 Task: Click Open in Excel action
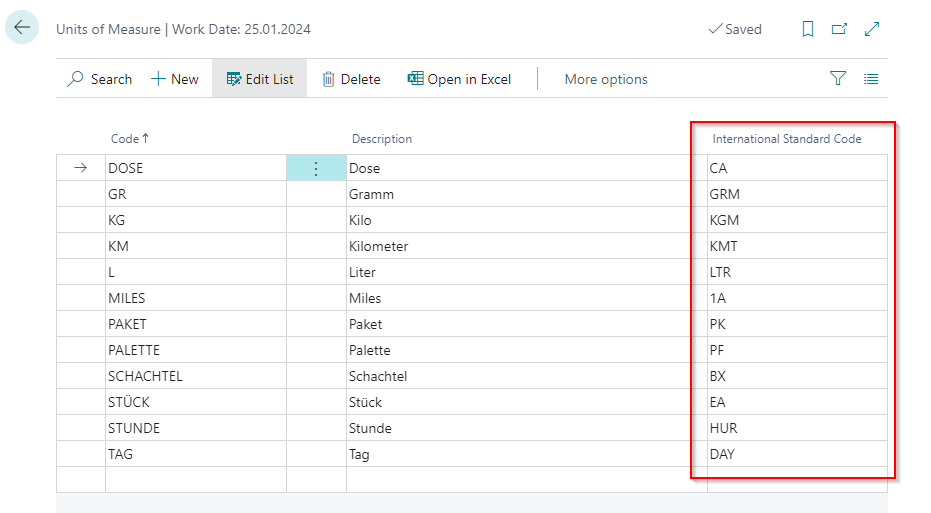click(x=459, y=79)
